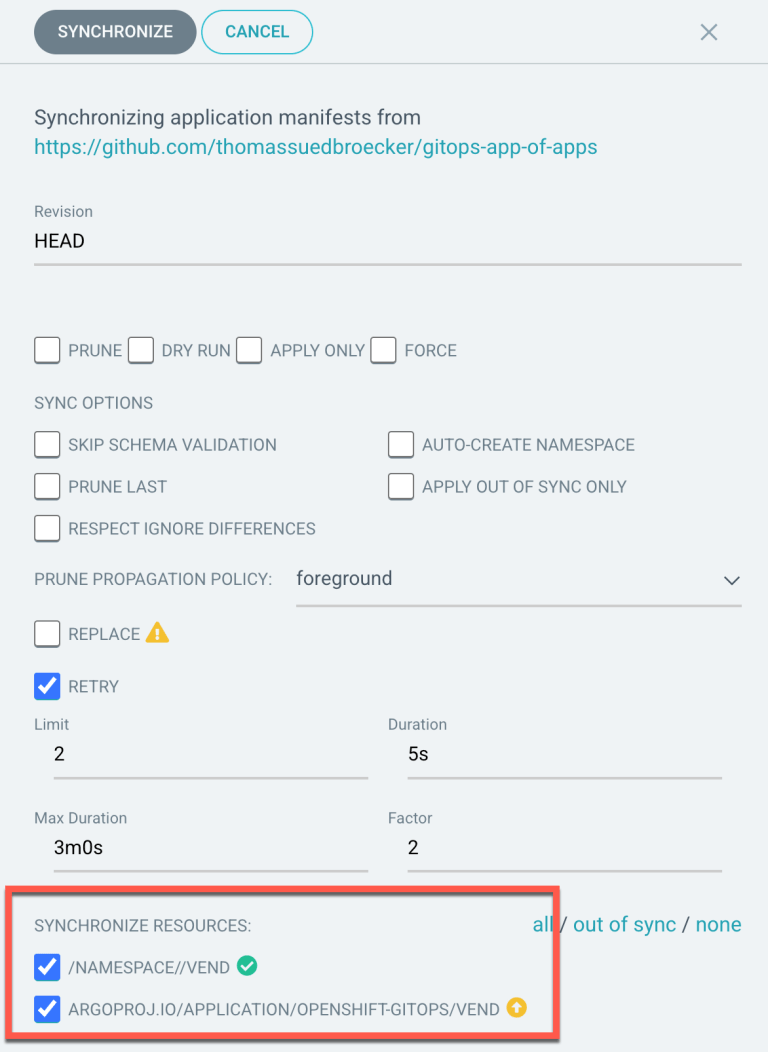Click the X close icon at top right
The image size is (768, 1052).
(709, 31)
